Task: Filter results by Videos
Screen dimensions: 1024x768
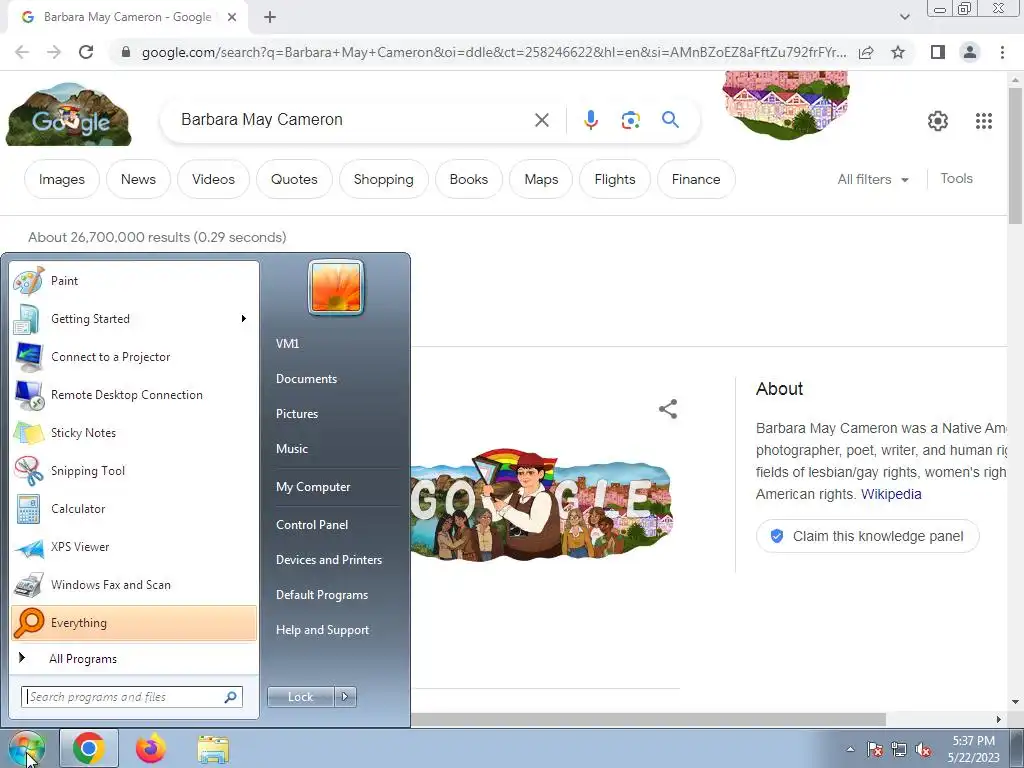Action: click(x=213, y=179)
